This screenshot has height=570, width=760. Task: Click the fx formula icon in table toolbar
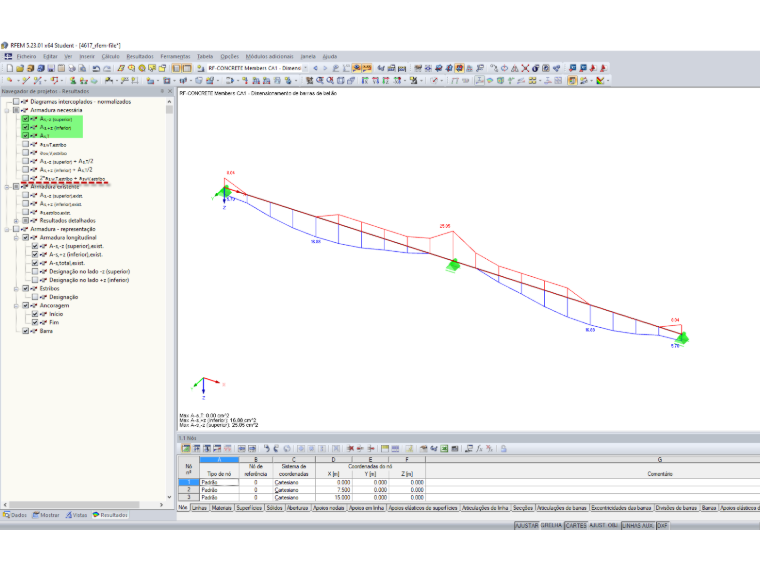(479, 449)
